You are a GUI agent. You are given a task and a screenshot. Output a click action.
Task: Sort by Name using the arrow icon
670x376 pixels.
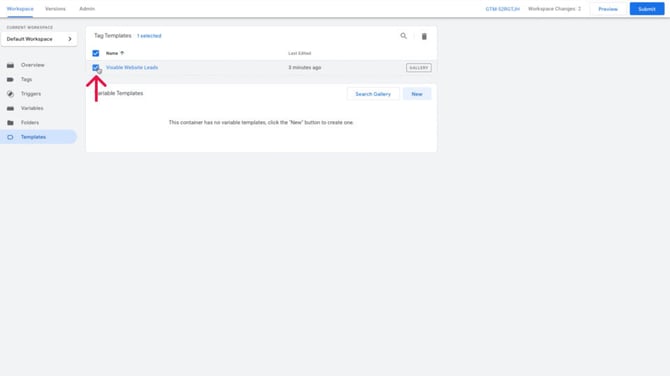point(122,53)
